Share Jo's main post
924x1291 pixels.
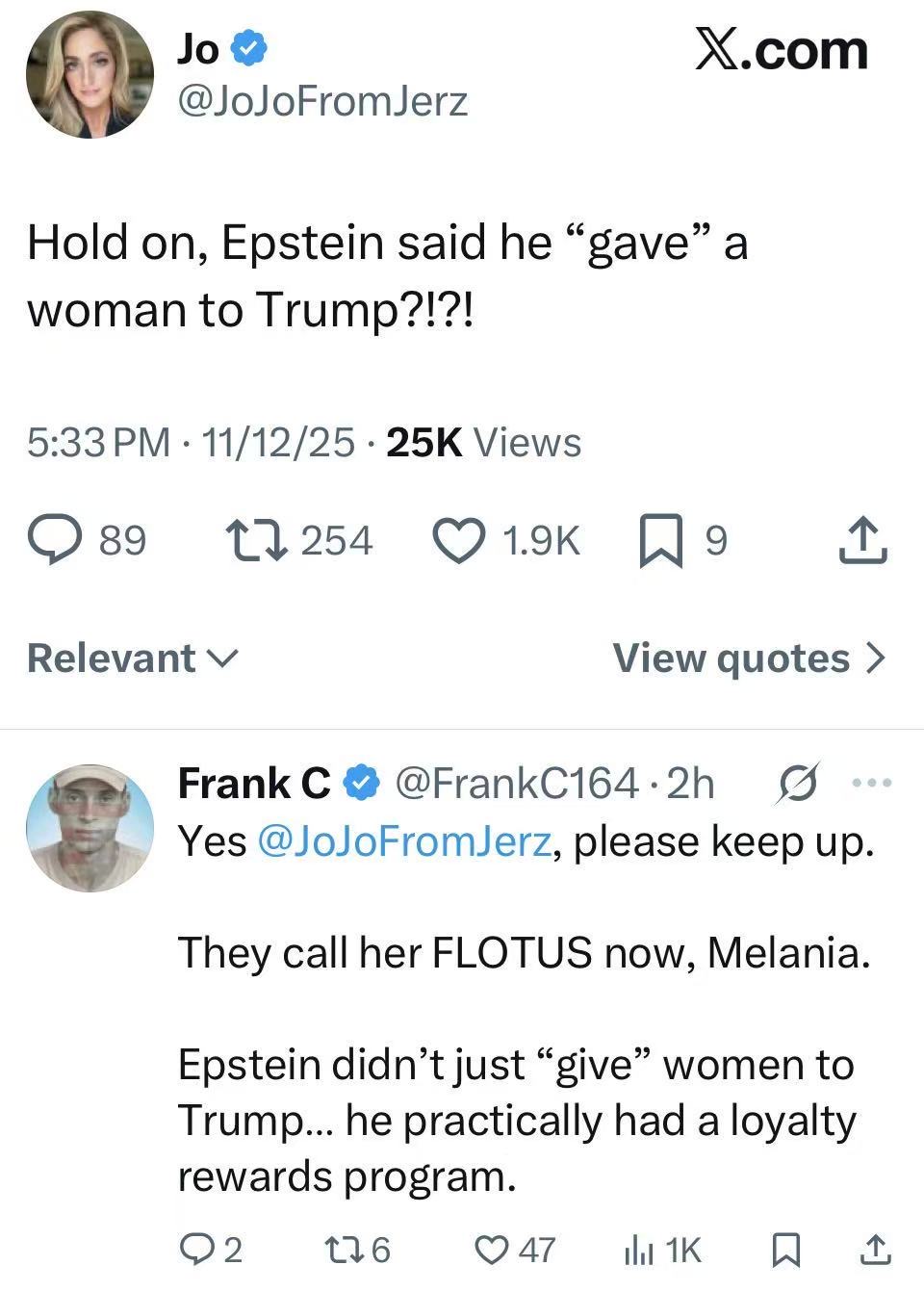pos(861,540)
